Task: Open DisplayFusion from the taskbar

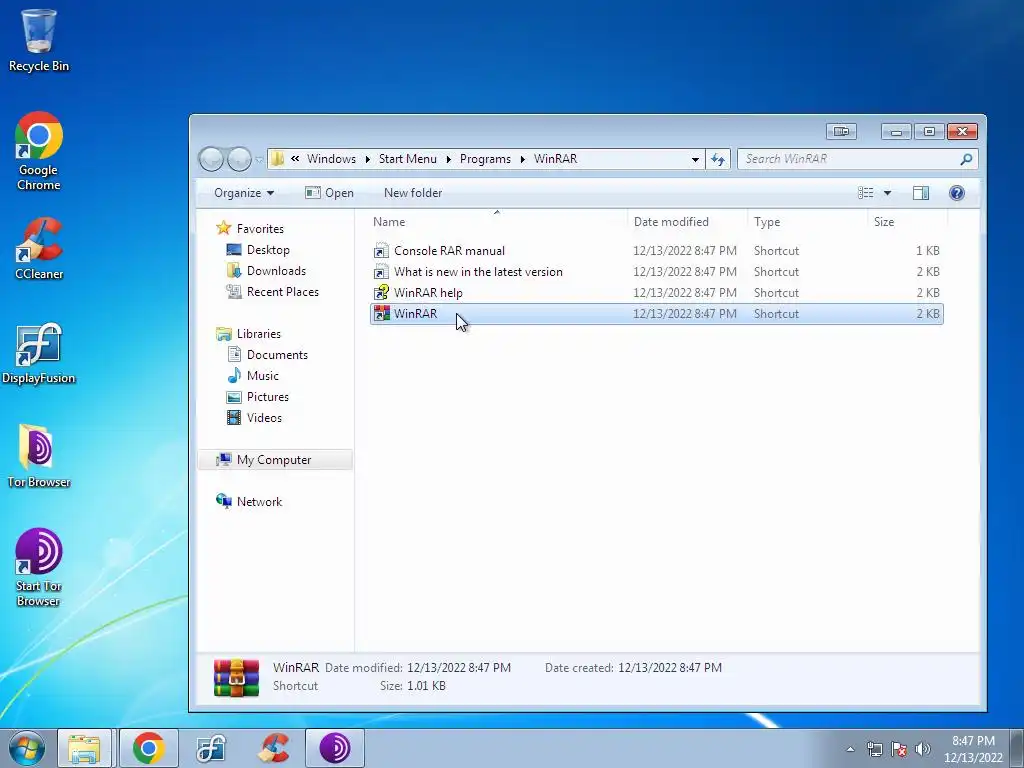Action: point(211,748)
